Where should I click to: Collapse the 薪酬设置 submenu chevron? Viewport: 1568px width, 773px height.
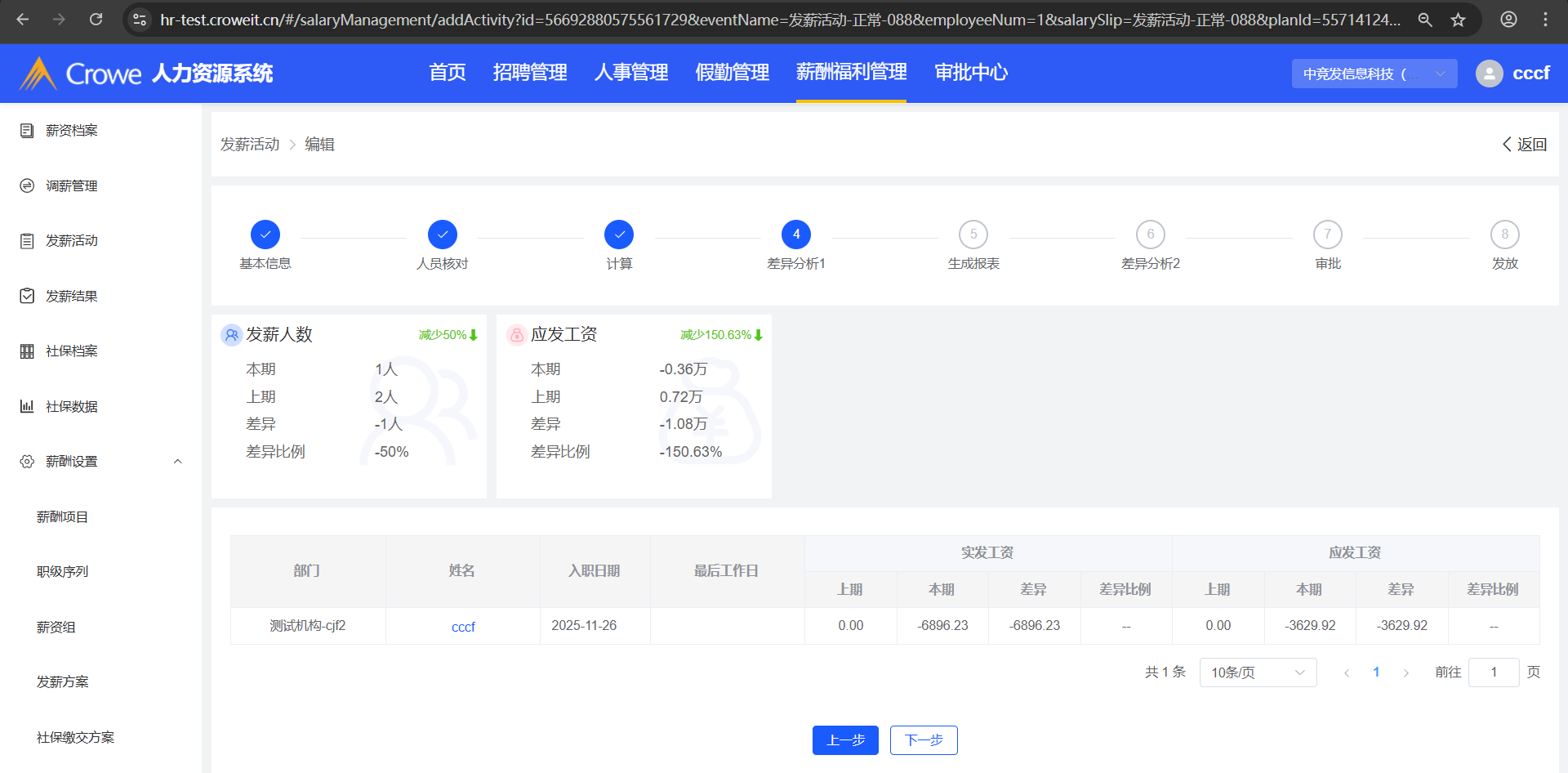178,462
